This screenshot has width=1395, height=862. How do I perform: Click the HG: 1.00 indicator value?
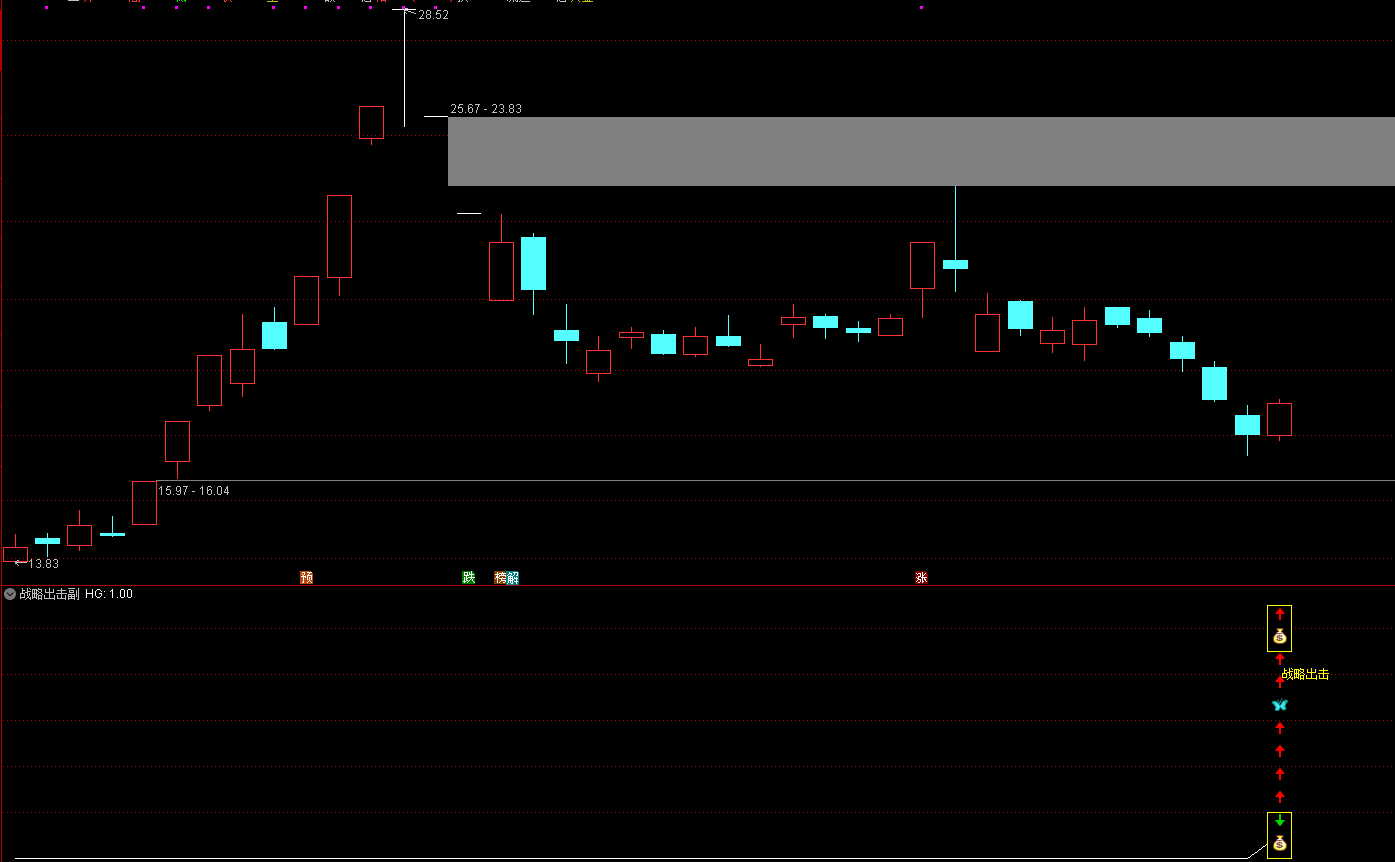coord(109,594)
